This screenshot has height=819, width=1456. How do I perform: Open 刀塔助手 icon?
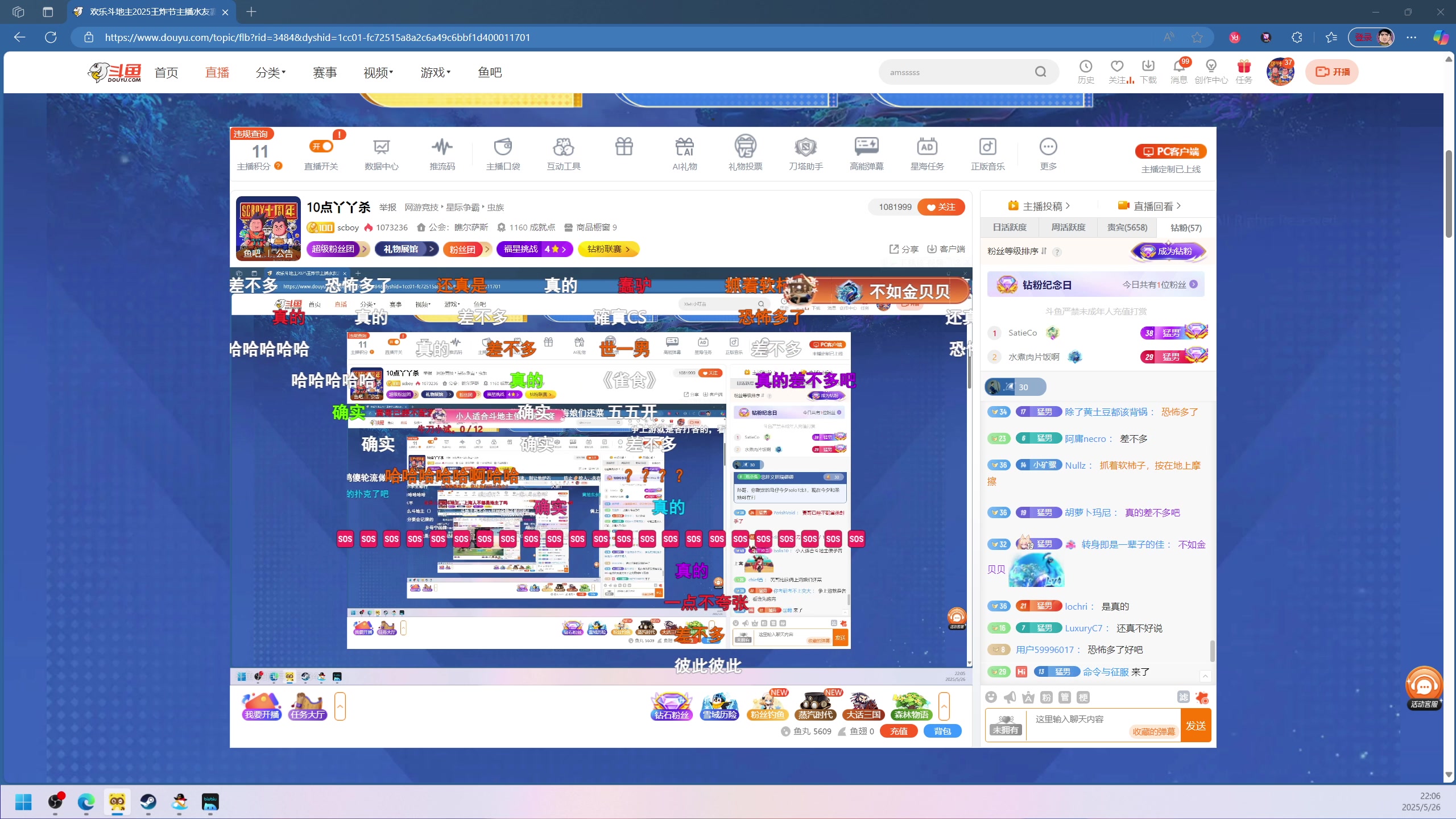(806, 154)
